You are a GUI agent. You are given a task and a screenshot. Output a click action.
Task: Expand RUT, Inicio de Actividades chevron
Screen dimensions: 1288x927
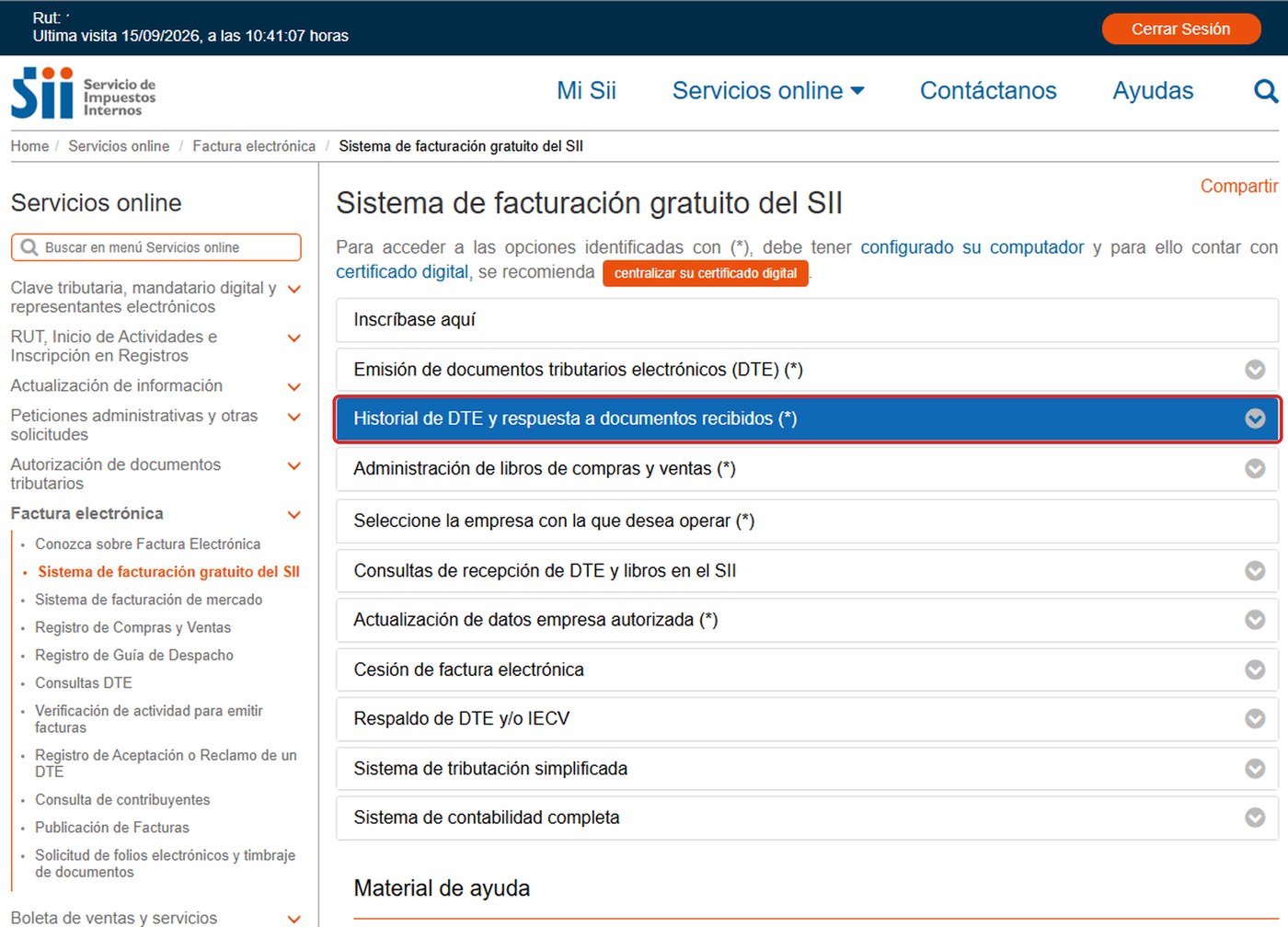point(294,338)
